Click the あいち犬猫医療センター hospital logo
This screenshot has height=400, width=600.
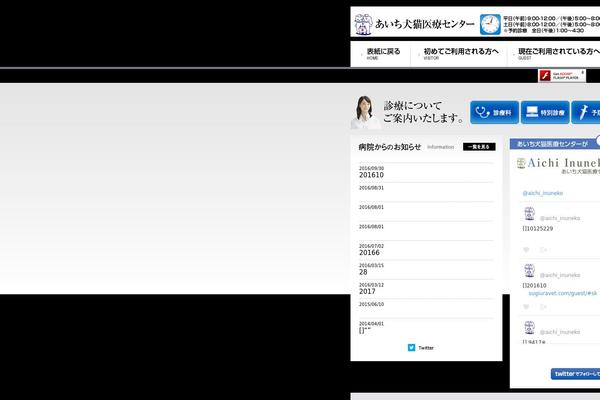(414, 24)
